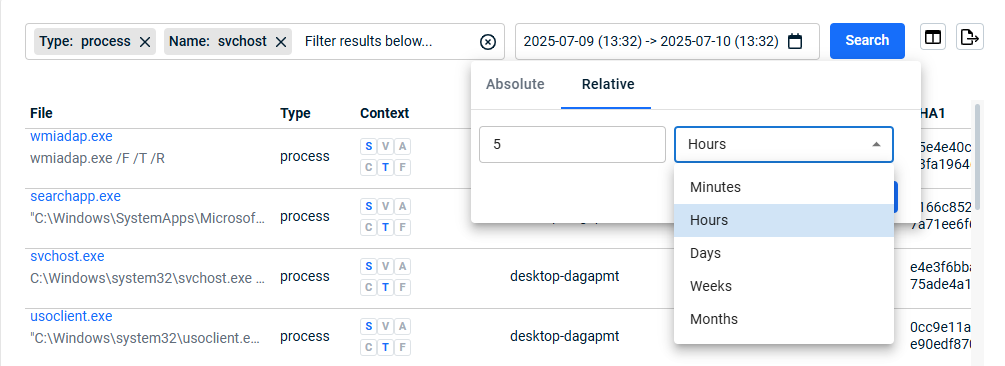Click the relative amount field showing 5
Image resolution: width=1005 pixels, height=366 pixels.
572,144
